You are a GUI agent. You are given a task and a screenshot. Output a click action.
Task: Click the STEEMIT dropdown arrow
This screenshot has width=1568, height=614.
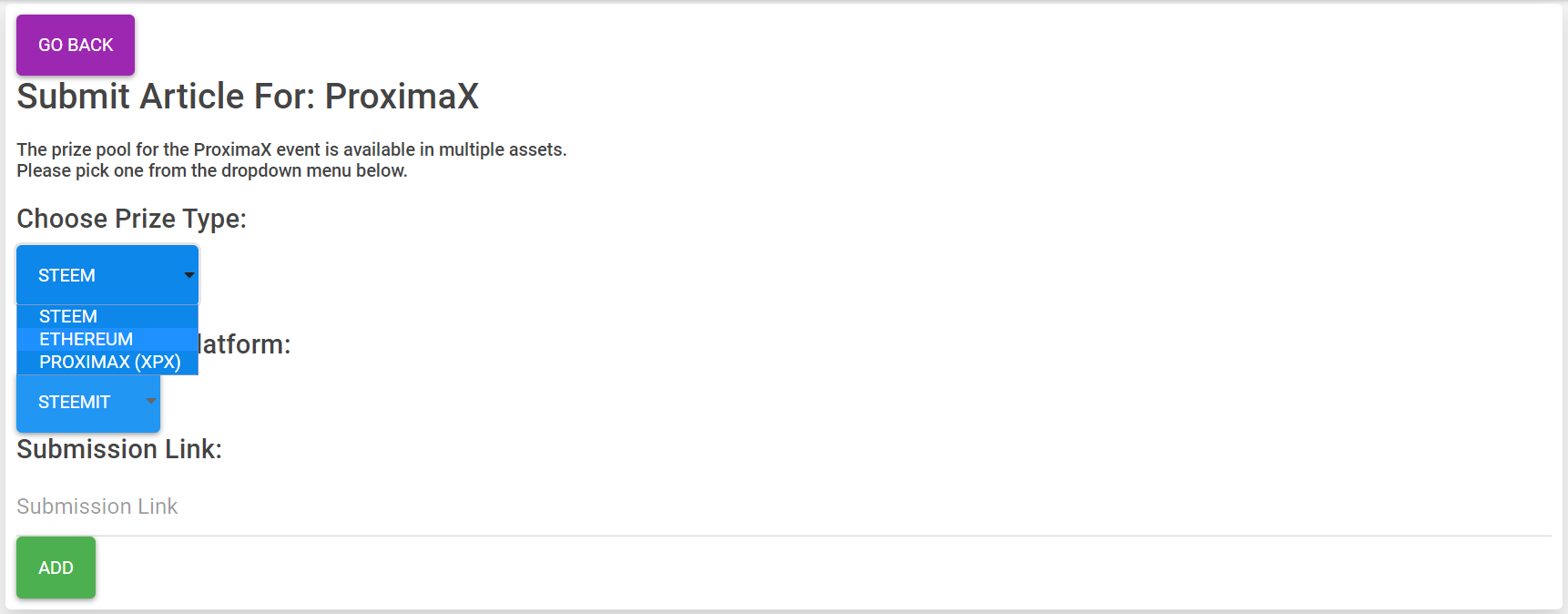[151, 402]
